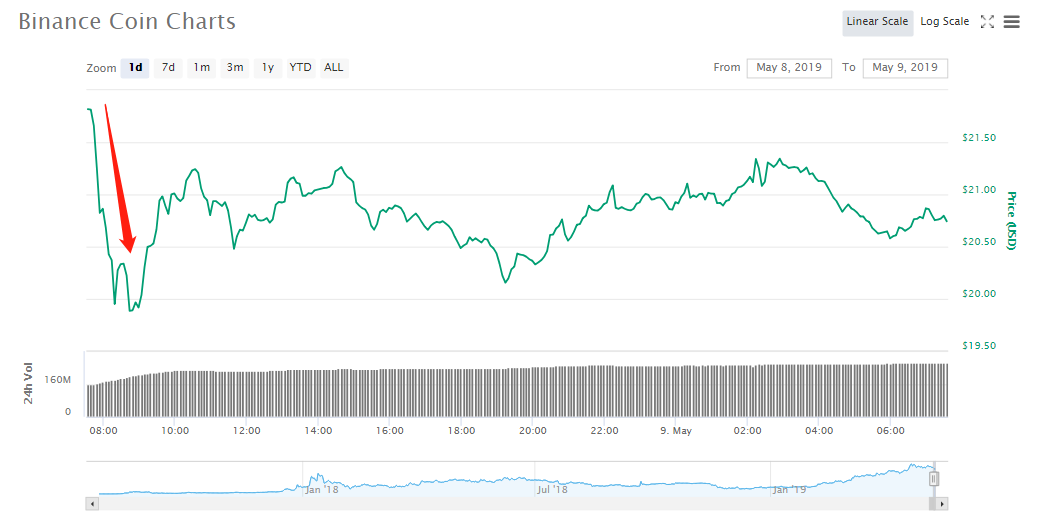
Task: Select the 1m zoom range
Action: pos(202,68)
